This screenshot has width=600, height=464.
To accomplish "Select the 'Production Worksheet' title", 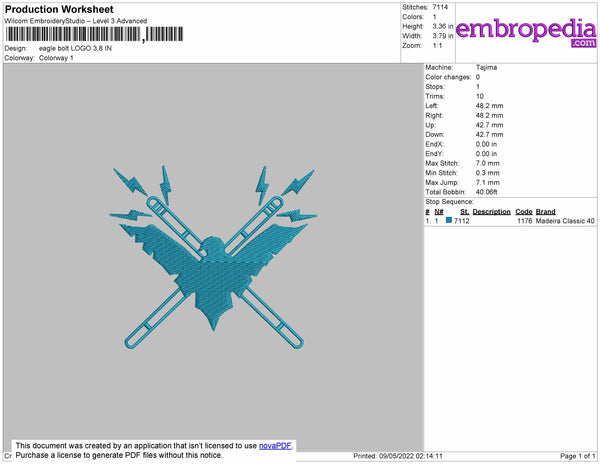I will [59, 9].
